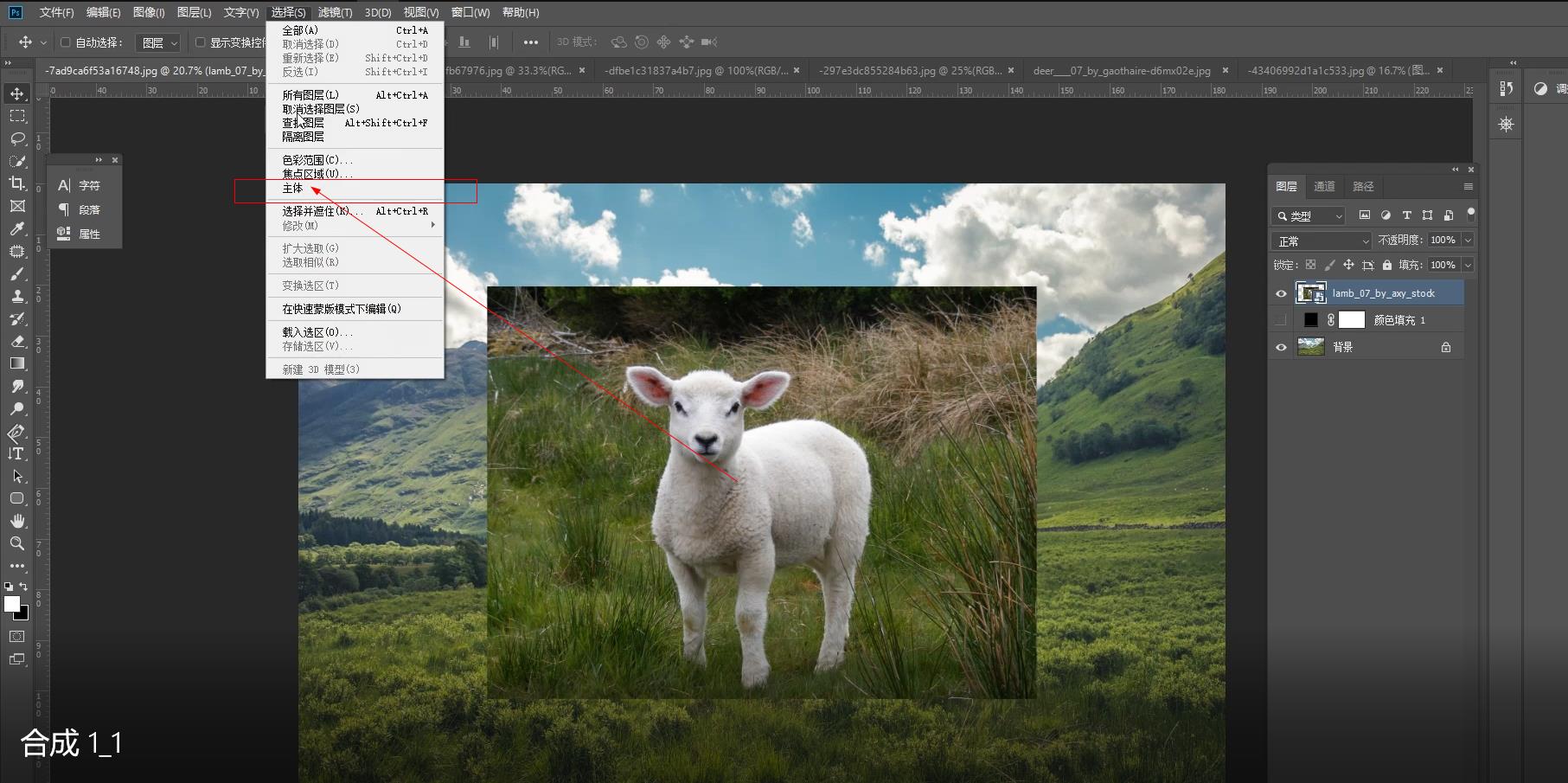This screenshot has height=783, width=1568.
Task: Open the 图层 auto-select target dropdown
Action: click(x=160, y=42)
